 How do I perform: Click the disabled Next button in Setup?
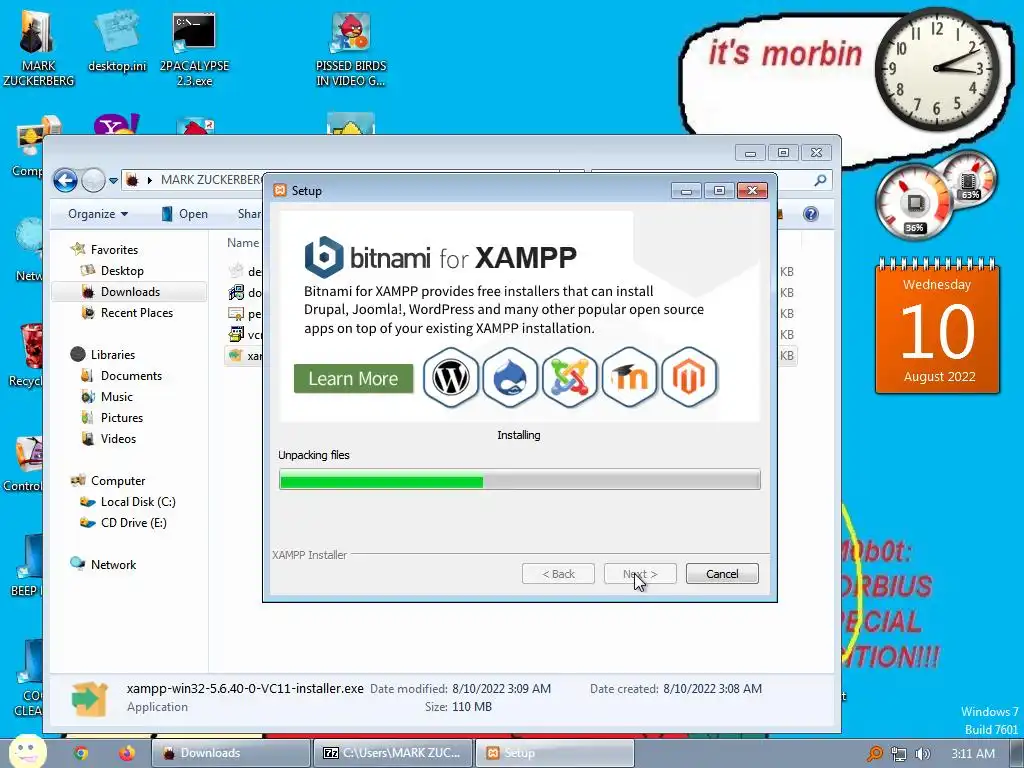pos(640,573)
